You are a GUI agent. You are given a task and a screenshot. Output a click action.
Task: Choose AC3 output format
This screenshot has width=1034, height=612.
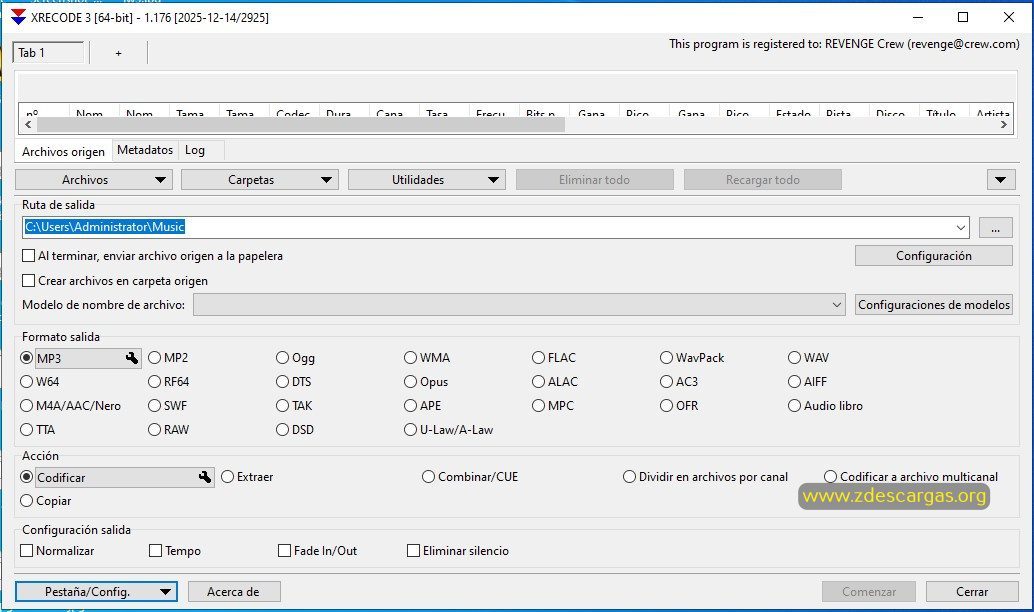(666, 381)
